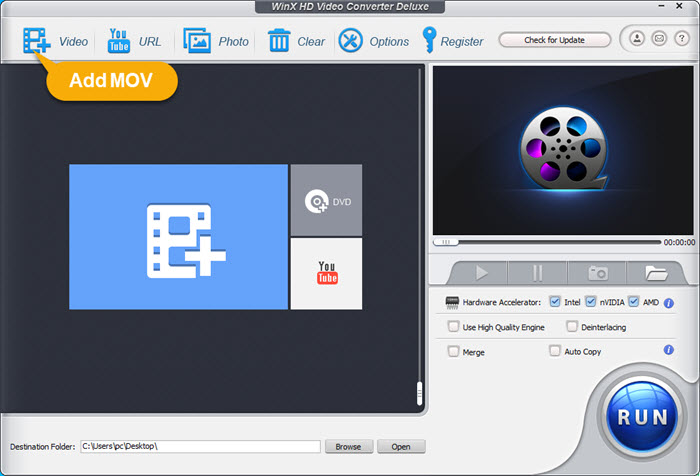Click the Browse destination button
700x476 pixels.
click(x=349, y=447)
